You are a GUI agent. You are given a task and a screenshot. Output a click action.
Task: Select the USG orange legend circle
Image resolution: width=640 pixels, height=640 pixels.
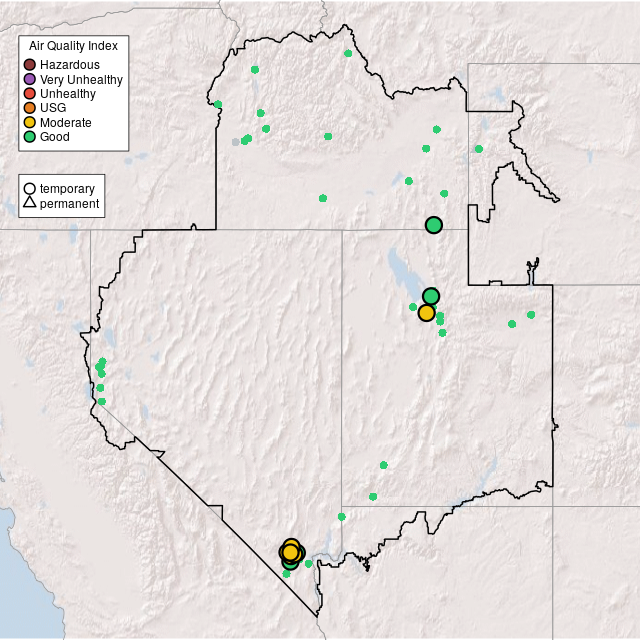[30, 108]
